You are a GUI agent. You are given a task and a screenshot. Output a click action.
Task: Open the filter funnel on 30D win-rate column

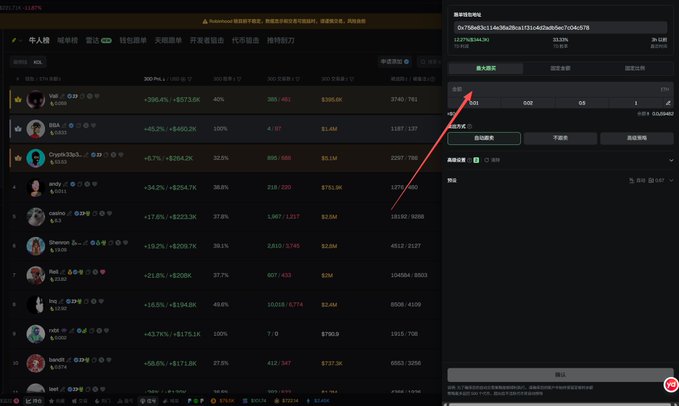(239, 79)
